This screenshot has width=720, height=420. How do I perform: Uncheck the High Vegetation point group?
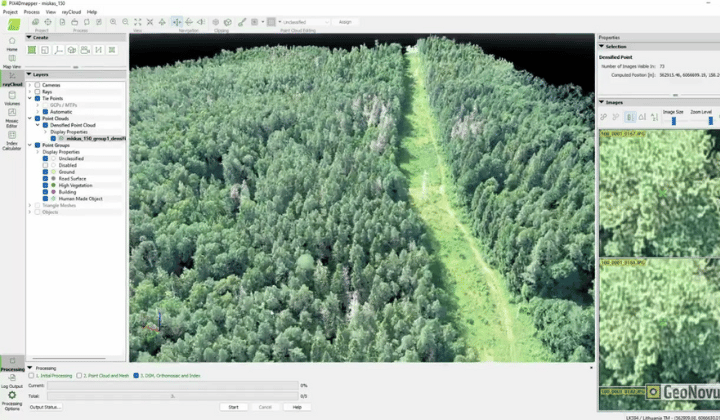45,185
